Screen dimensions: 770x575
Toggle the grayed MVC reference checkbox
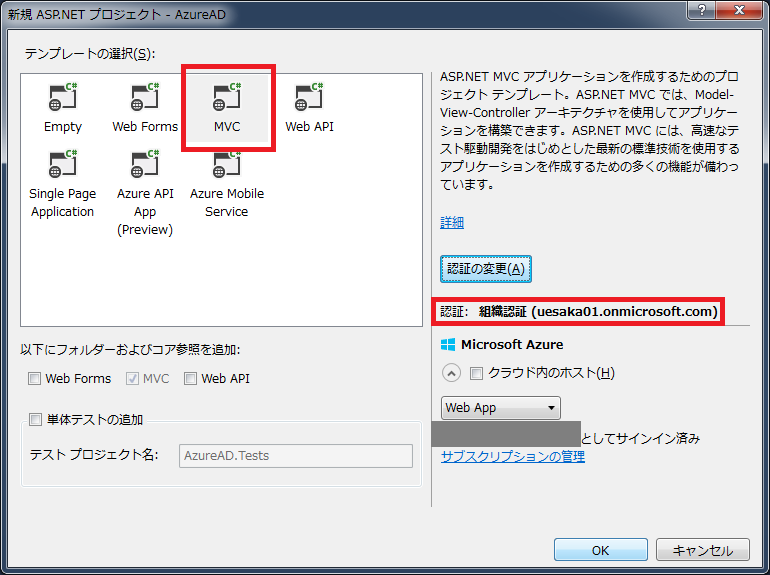tap(132, 379)
